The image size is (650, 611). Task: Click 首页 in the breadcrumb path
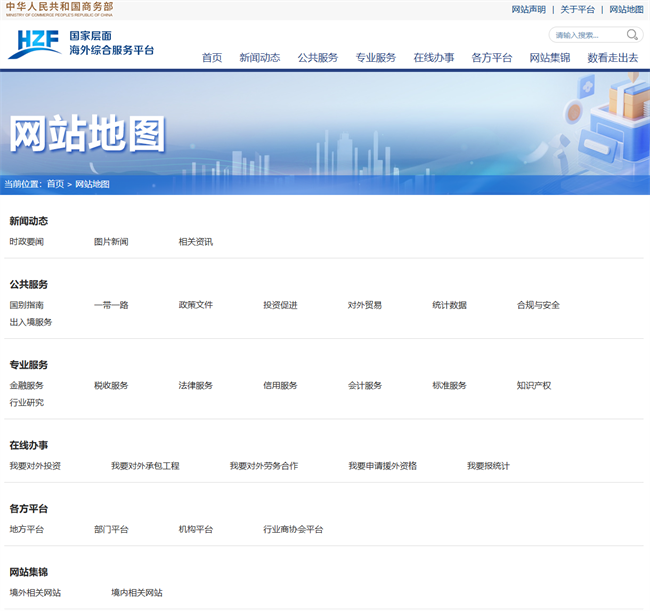[x=55, y=184]
